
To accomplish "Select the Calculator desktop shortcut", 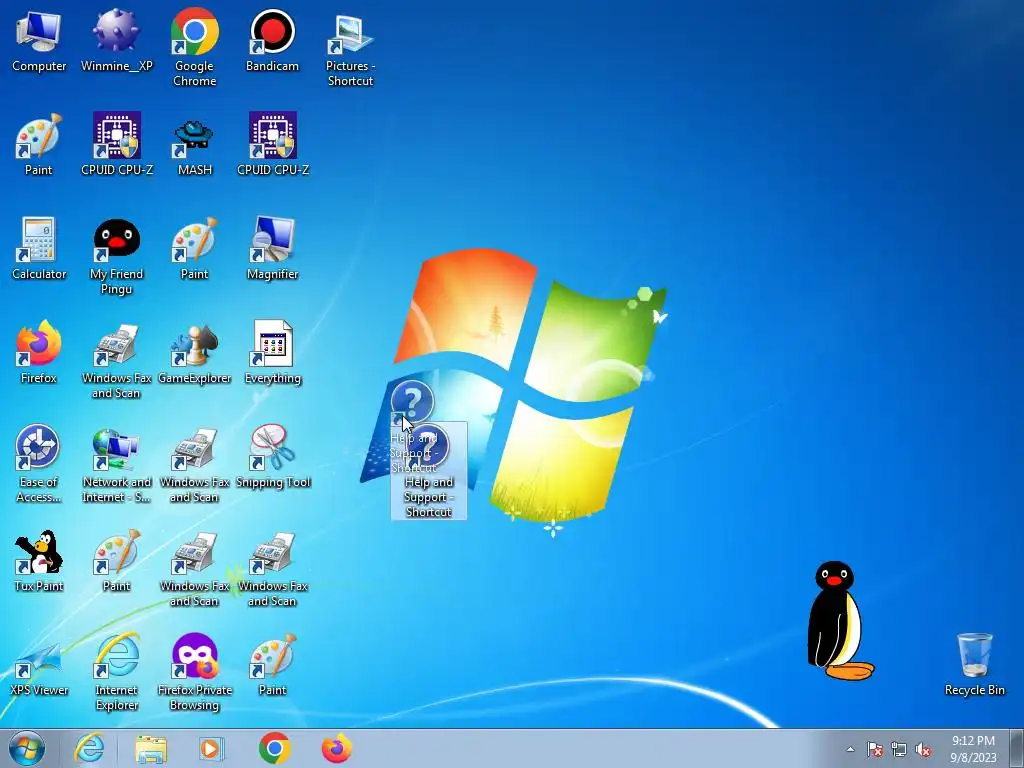I will tap(39, 248).
